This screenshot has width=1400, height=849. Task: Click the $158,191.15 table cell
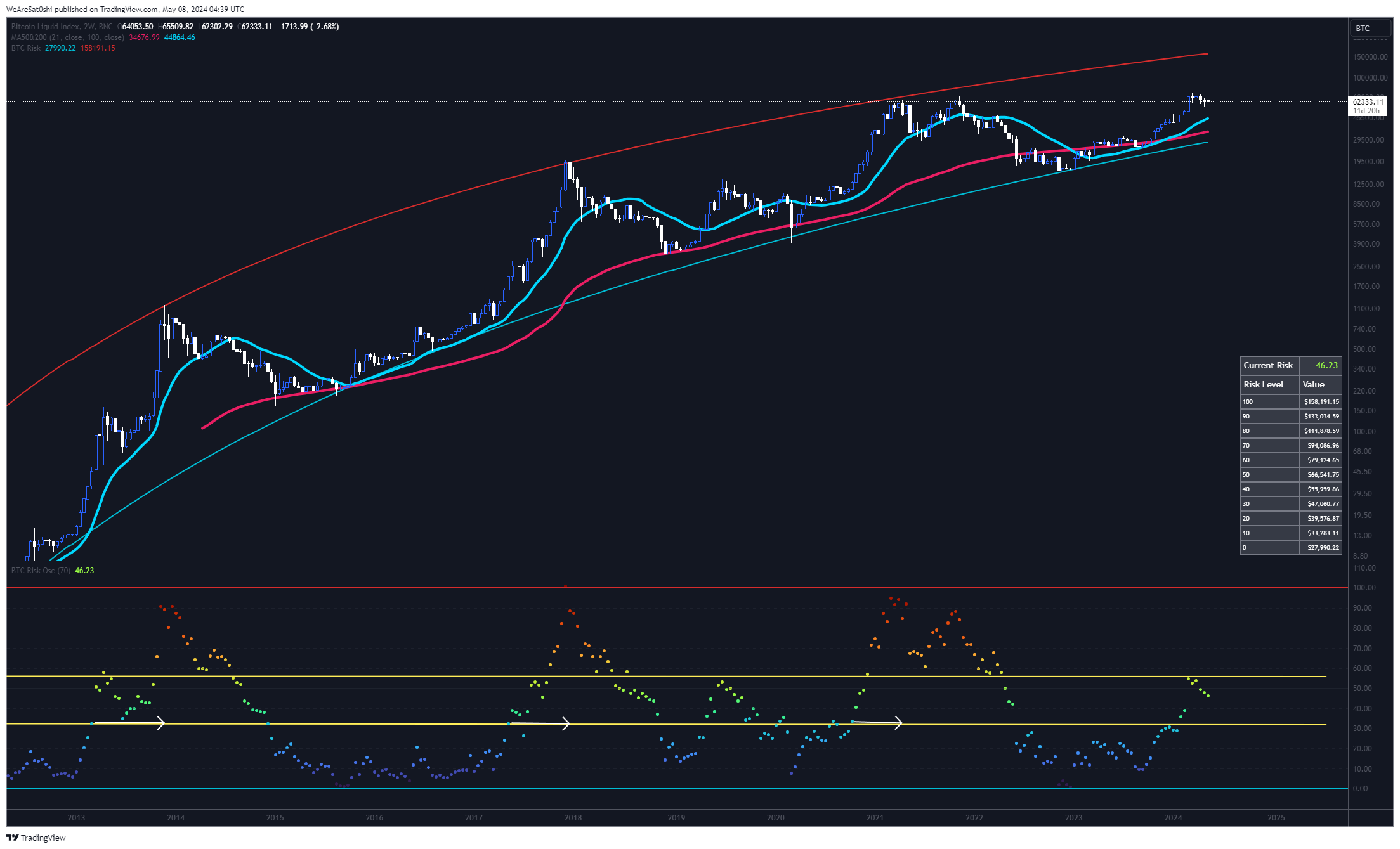click(1321, 401)
